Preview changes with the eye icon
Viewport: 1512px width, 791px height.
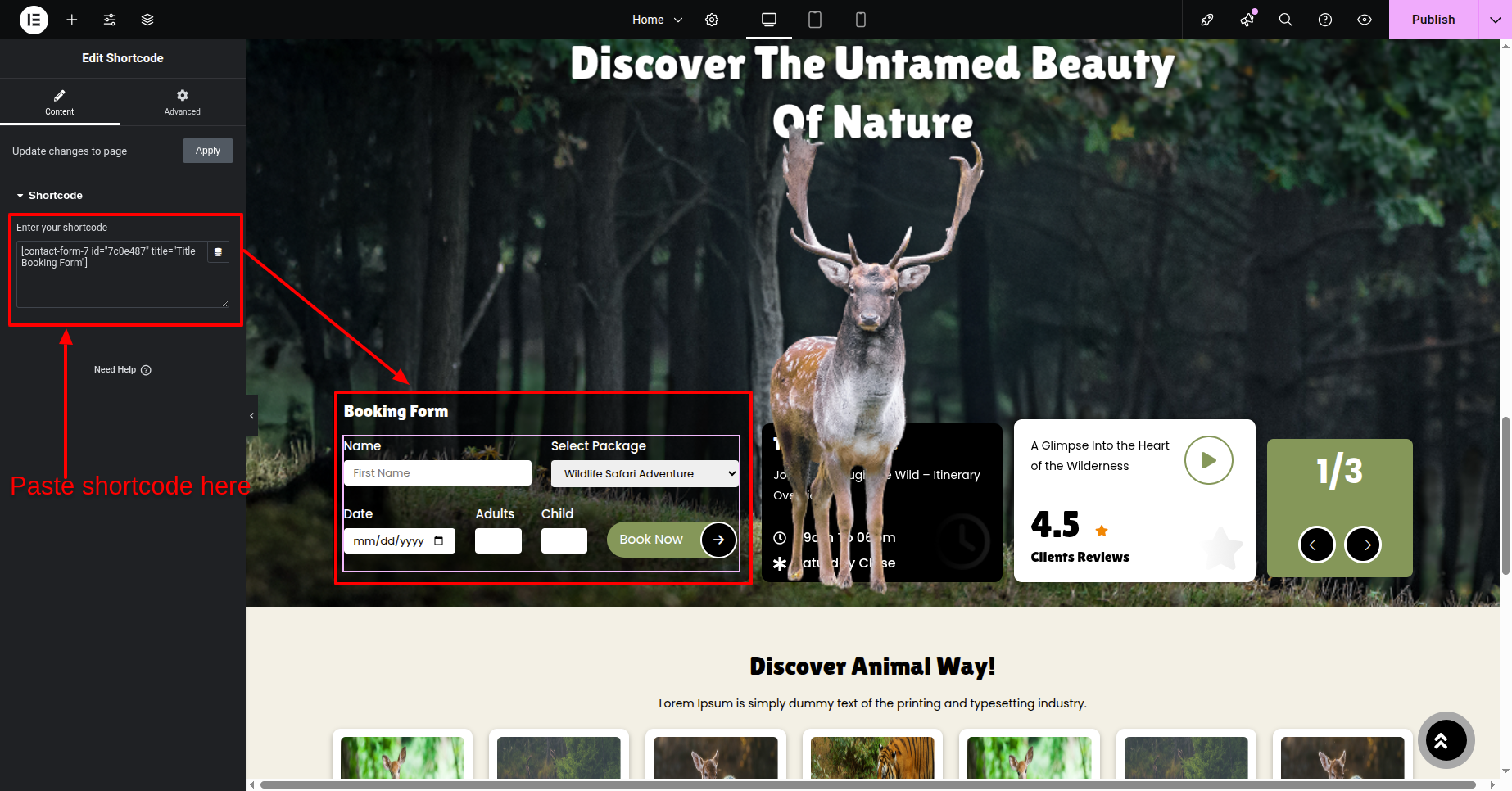pos(1365,20)
